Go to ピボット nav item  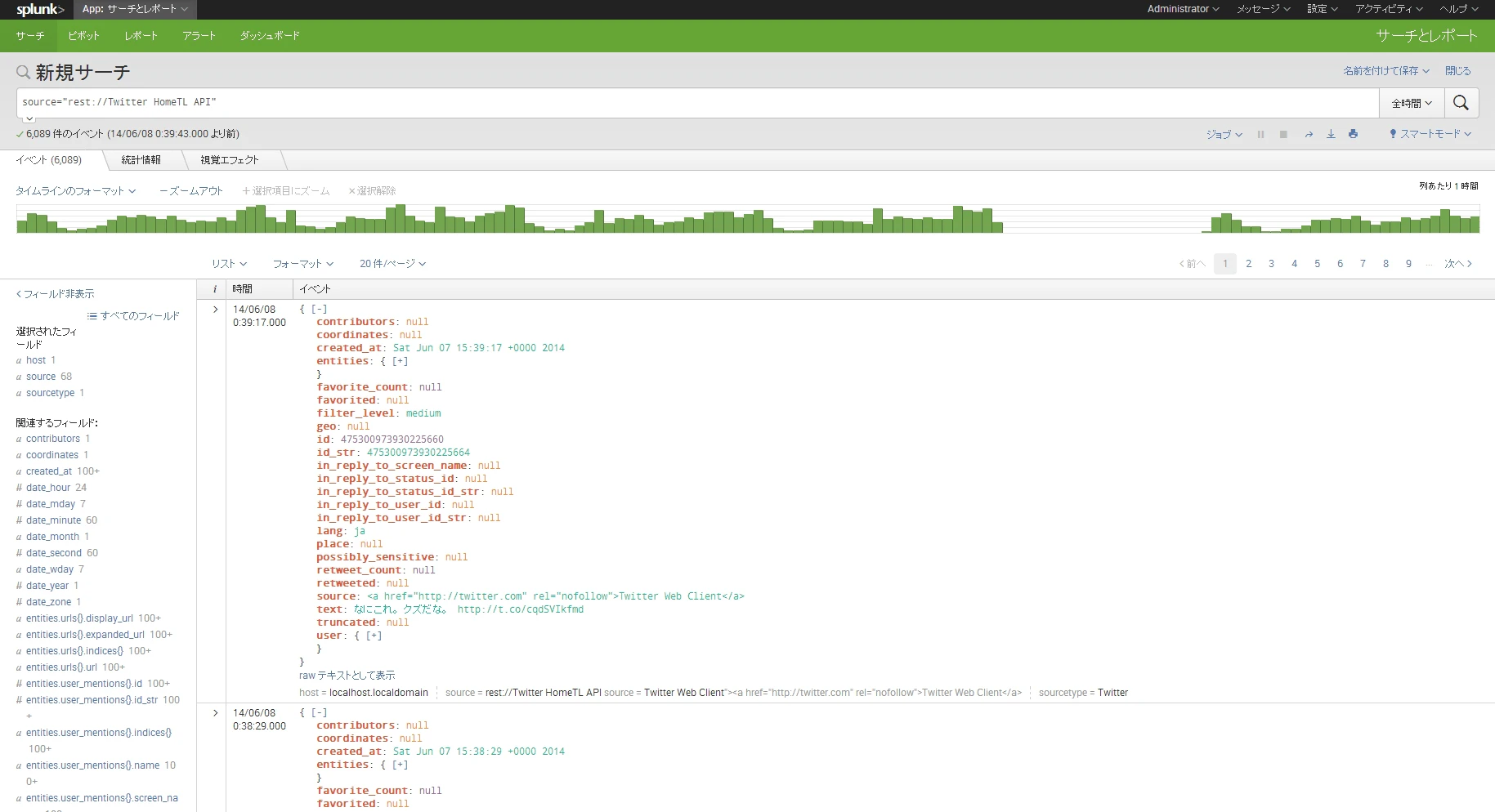[83, 36]
